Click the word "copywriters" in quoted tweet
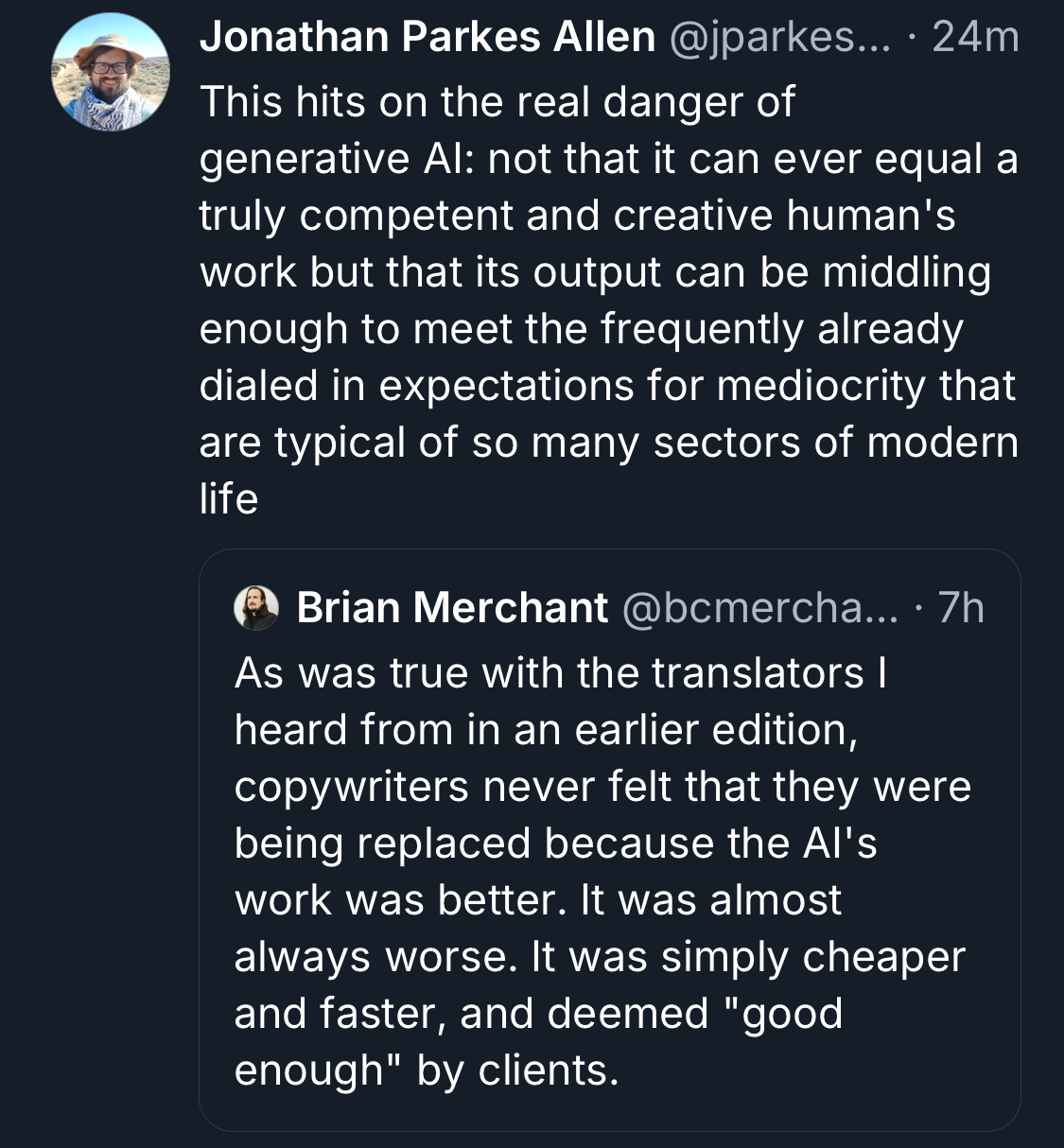 click(351, 787)
